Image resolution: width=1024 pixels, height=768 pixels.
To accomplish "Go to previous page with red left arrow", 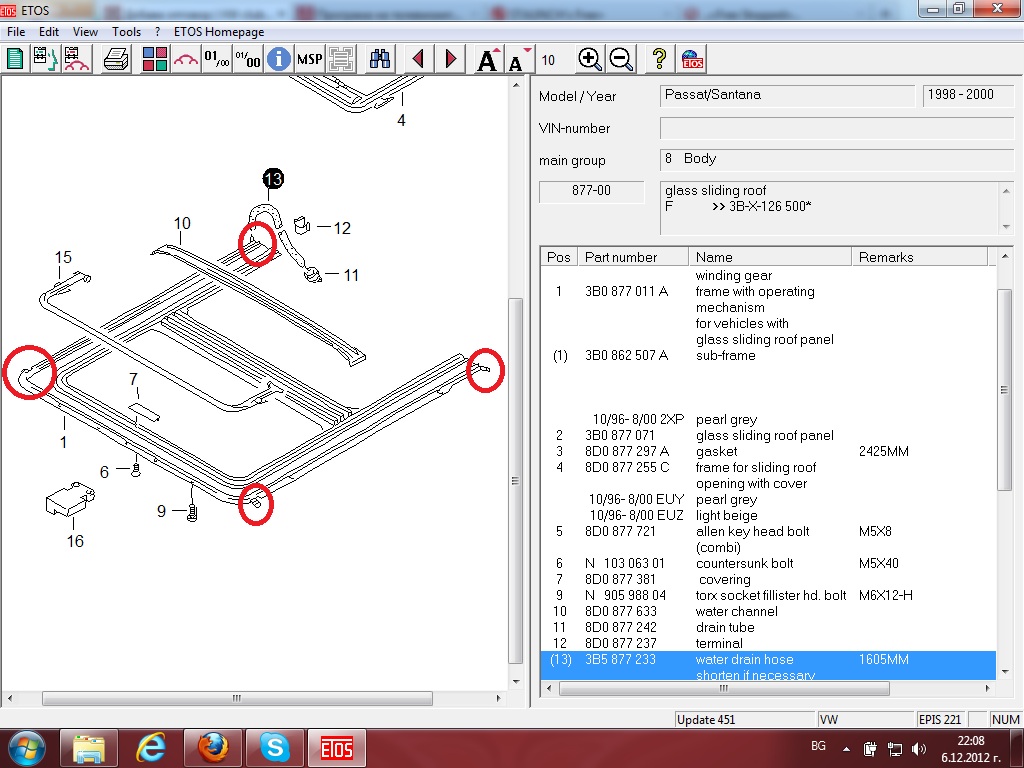I will point(419,59).
